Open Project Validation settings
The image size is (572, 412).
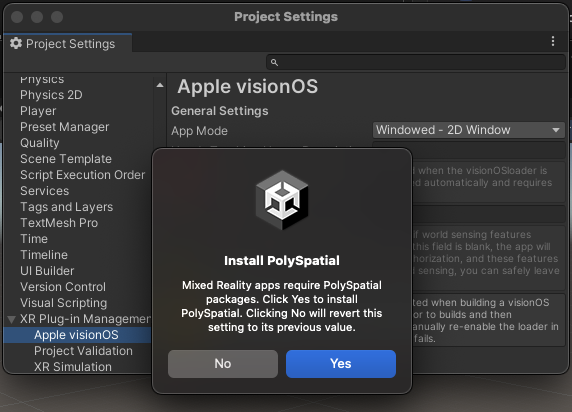pyautogui.click(x=83, y=351)
